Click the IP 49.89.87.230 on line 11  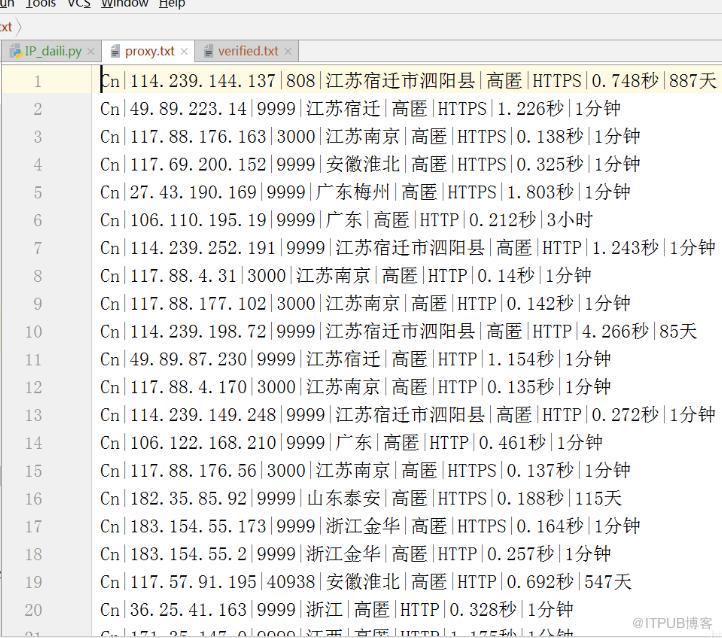188,360
